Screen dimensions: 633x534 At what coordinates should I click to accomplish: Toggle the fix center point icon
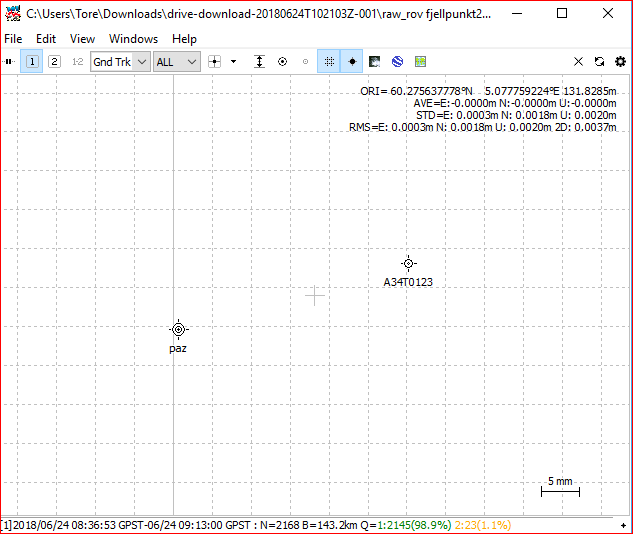pos(352,62)
